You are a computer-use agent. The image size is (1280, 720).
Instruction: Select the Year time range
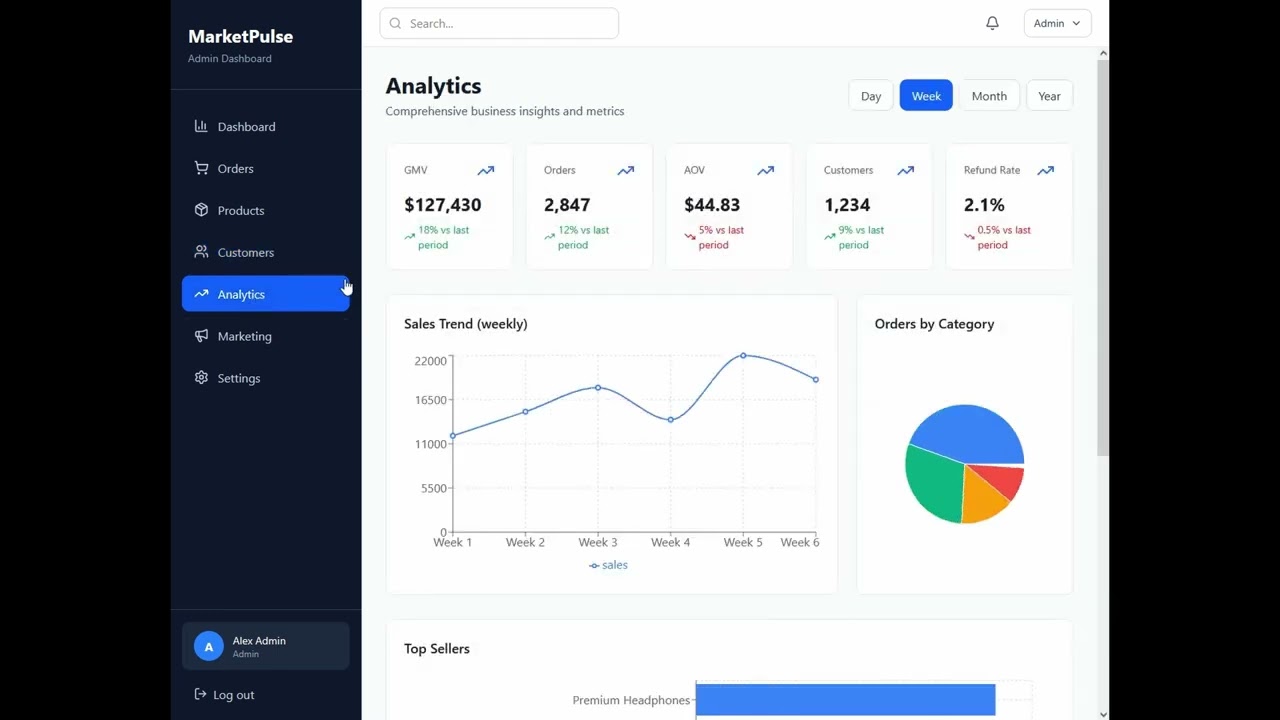[1049, 96]
